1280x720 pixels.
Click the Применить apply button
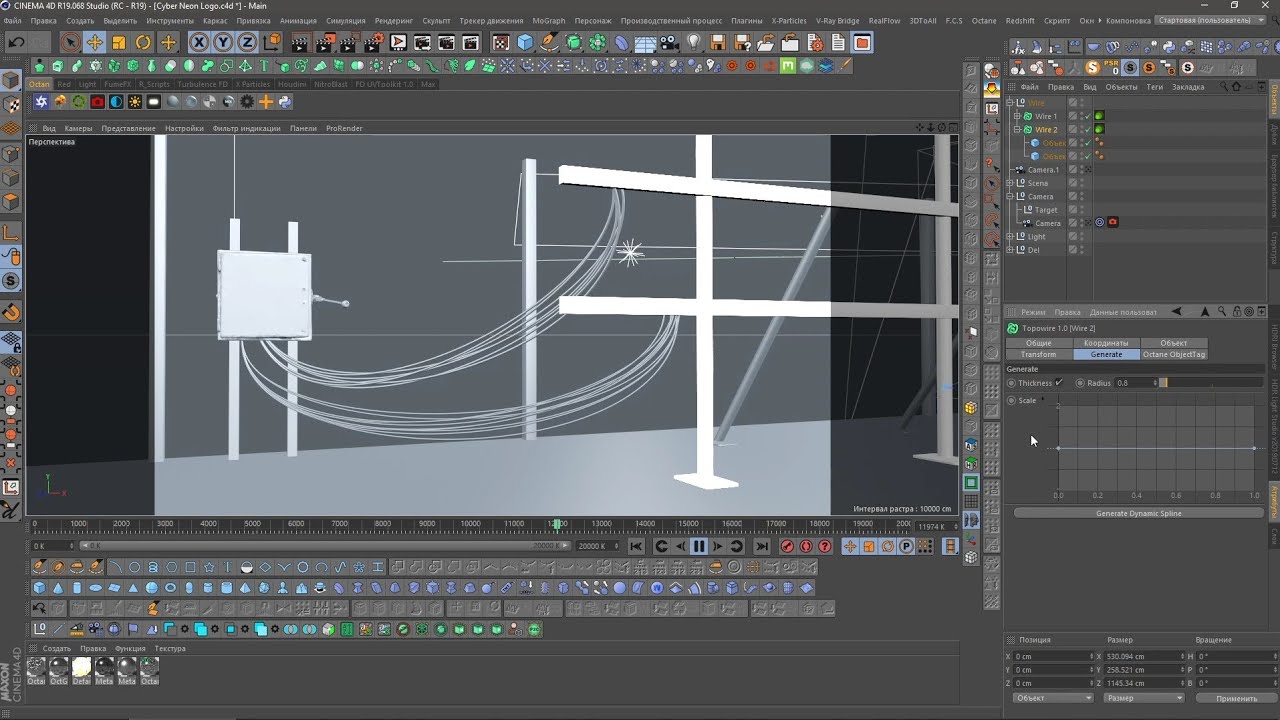point(1236,698)
